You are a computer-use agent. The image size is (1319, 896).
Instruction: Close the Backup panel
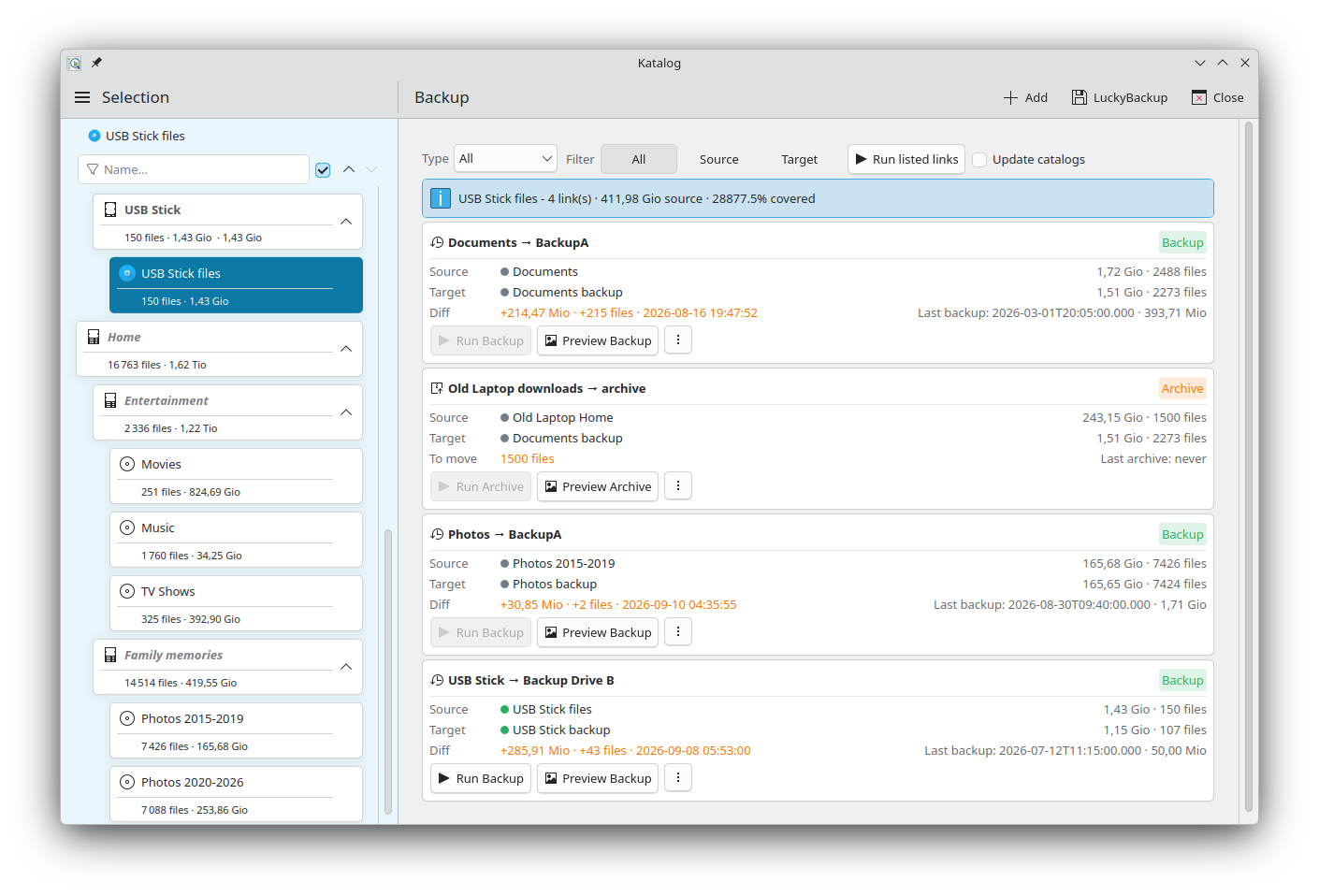click(1218, 97)
